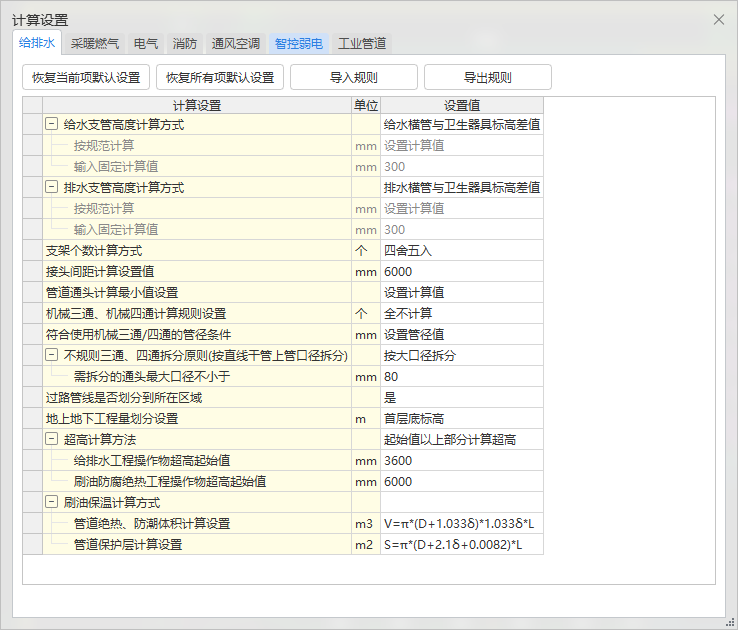Change the 过路管线是否划分到所在区域 value 是
Image resolution: width=738 pixels, height=630 pixels.
coord(461,397)
